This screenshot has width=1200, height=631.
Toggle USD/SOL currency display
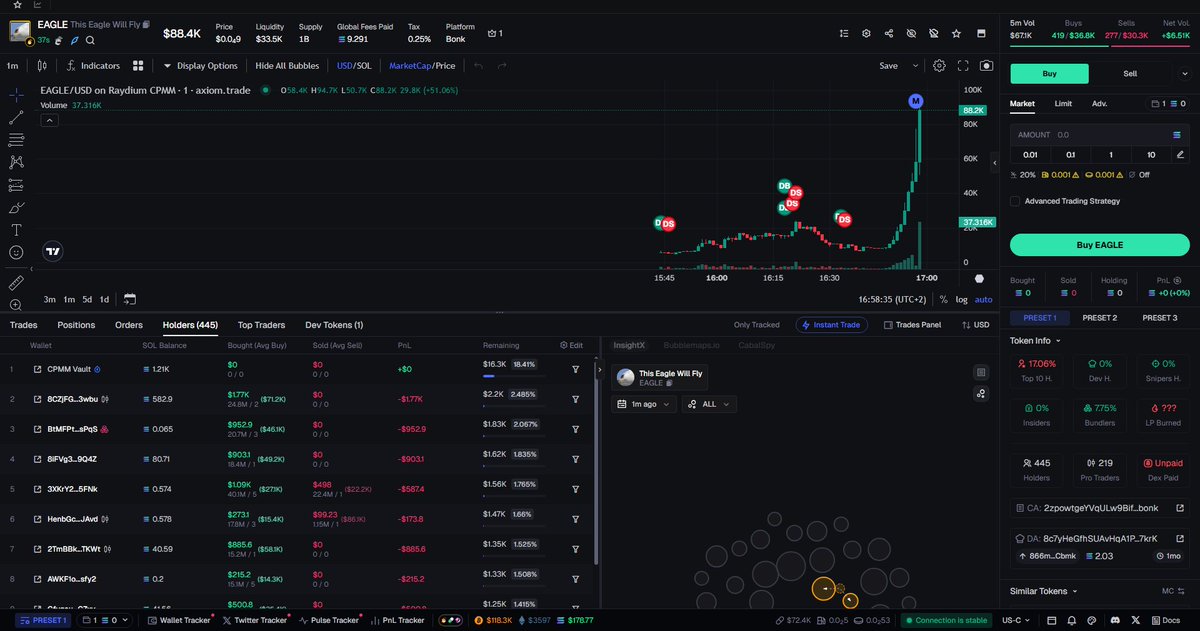point(353,66)
